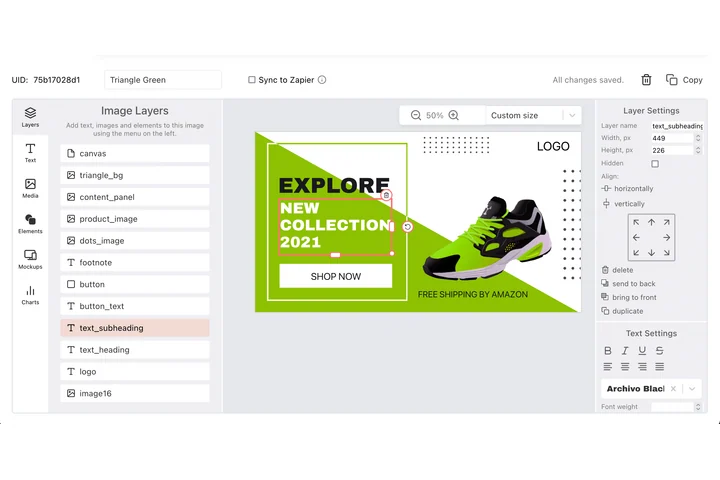The image size is (720, 480).
Task: Open the Charts sidebar tab
Action: [x=30, y=295]
